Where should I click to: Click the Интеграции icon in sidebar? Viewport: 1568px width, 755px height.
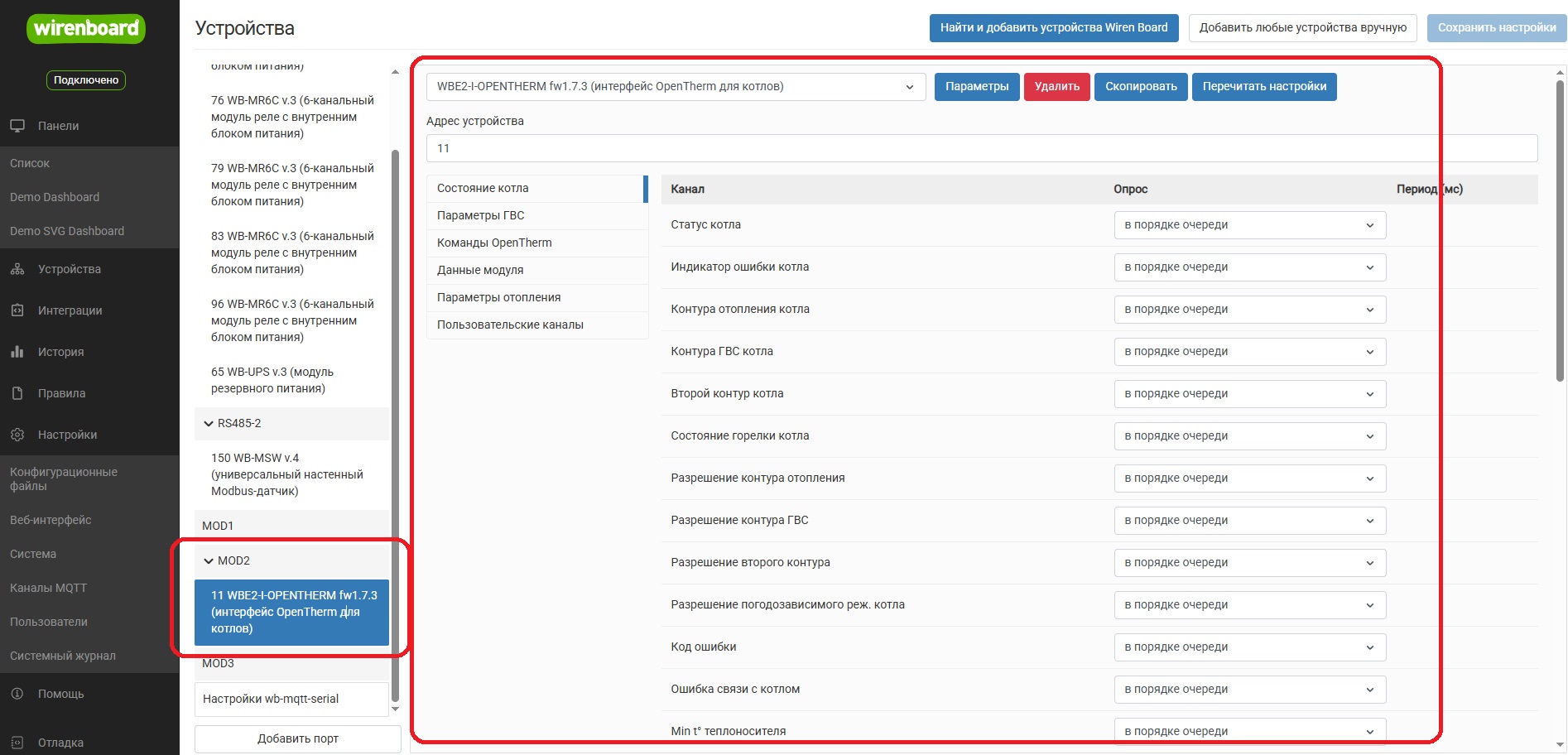[x=17, y=310]
